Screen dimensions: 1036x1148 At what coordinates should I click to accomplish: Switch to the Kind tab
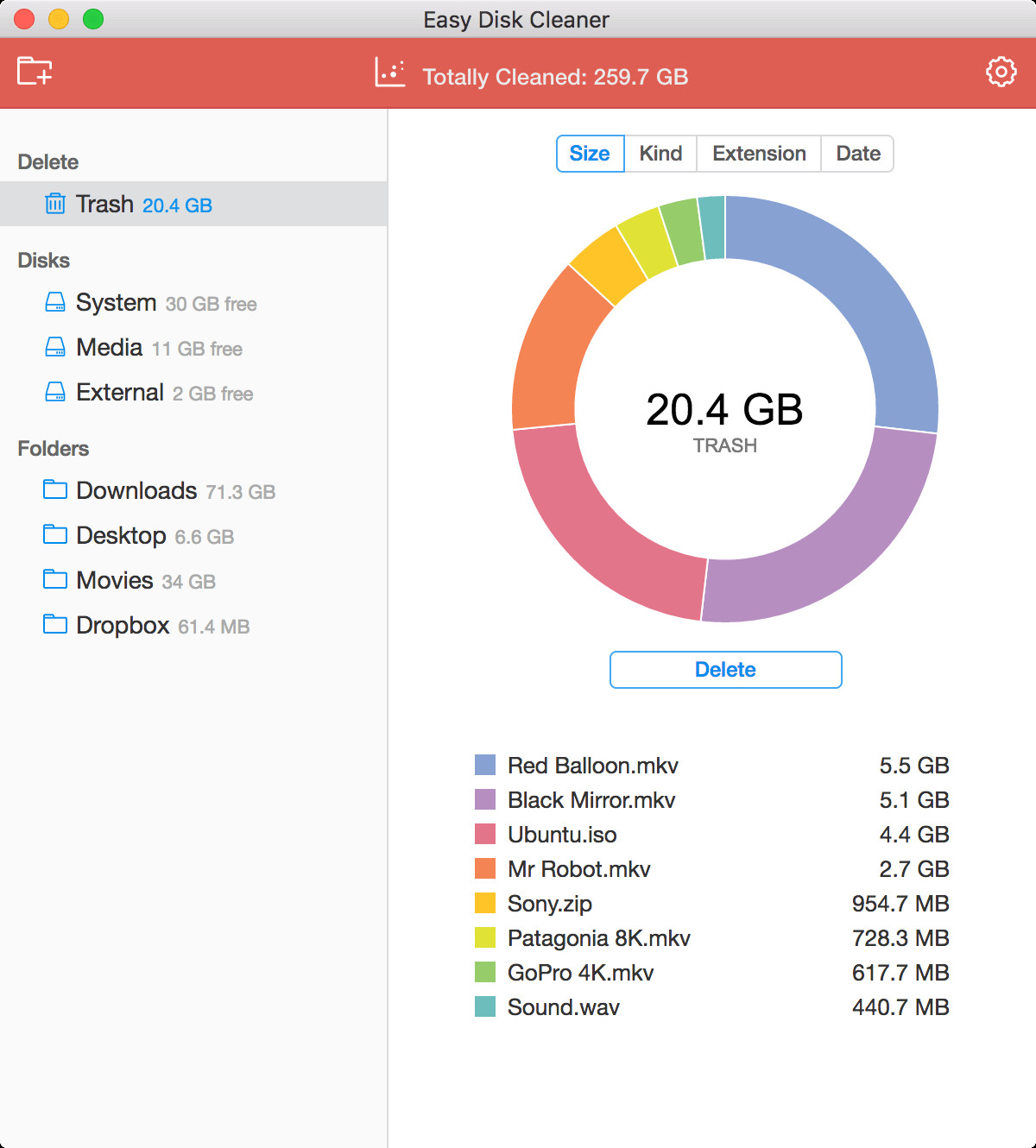660,154
